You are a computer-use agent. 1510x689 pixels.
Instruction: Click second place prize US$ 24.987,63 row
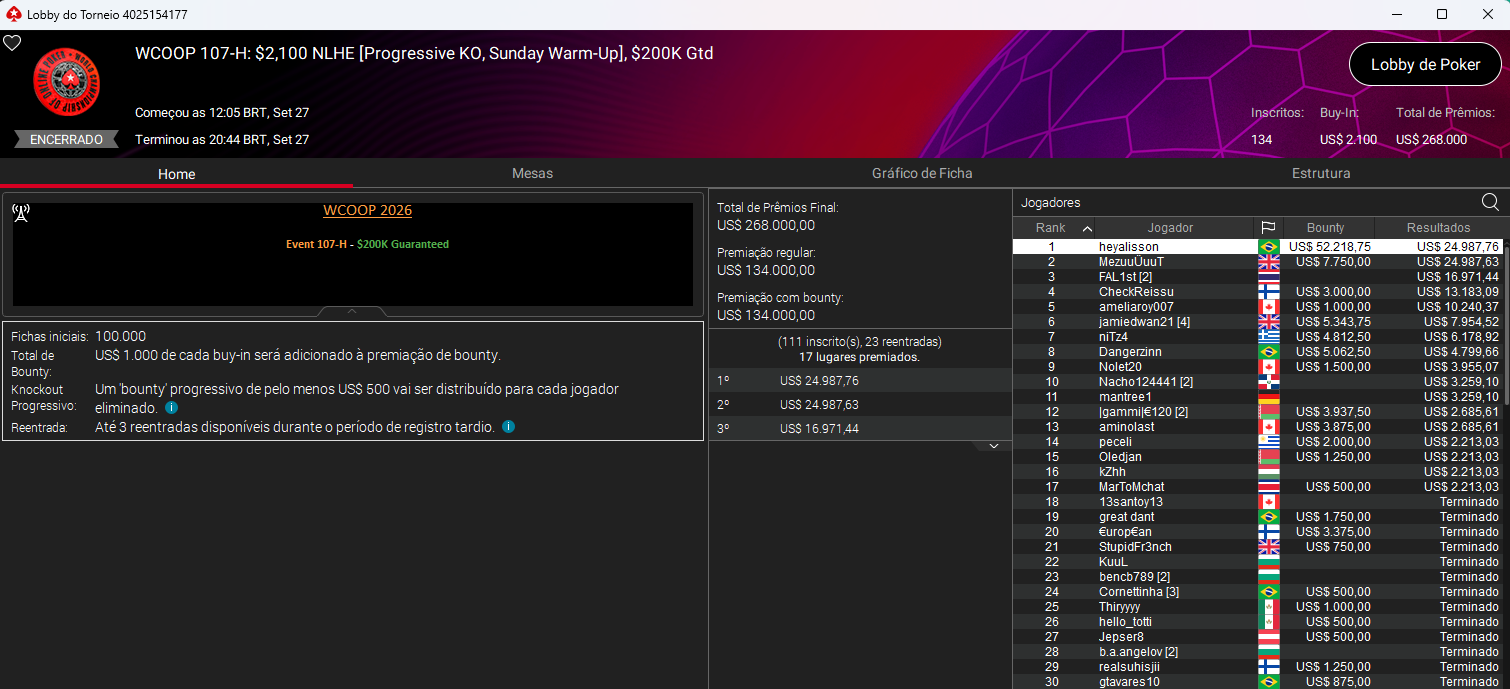[860, 404]
